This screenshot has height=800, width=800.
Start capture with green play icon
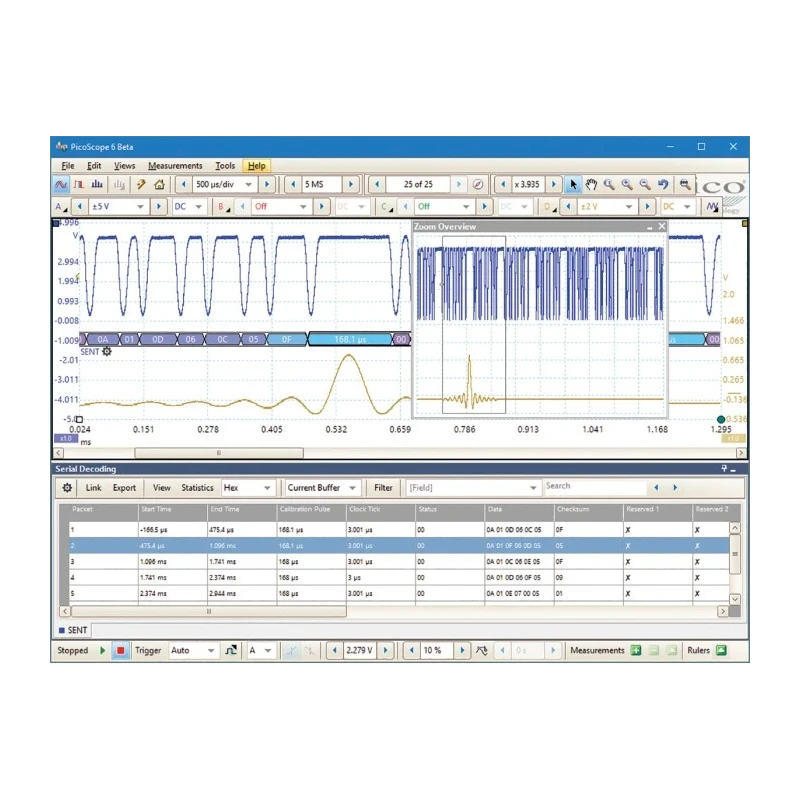103,651
